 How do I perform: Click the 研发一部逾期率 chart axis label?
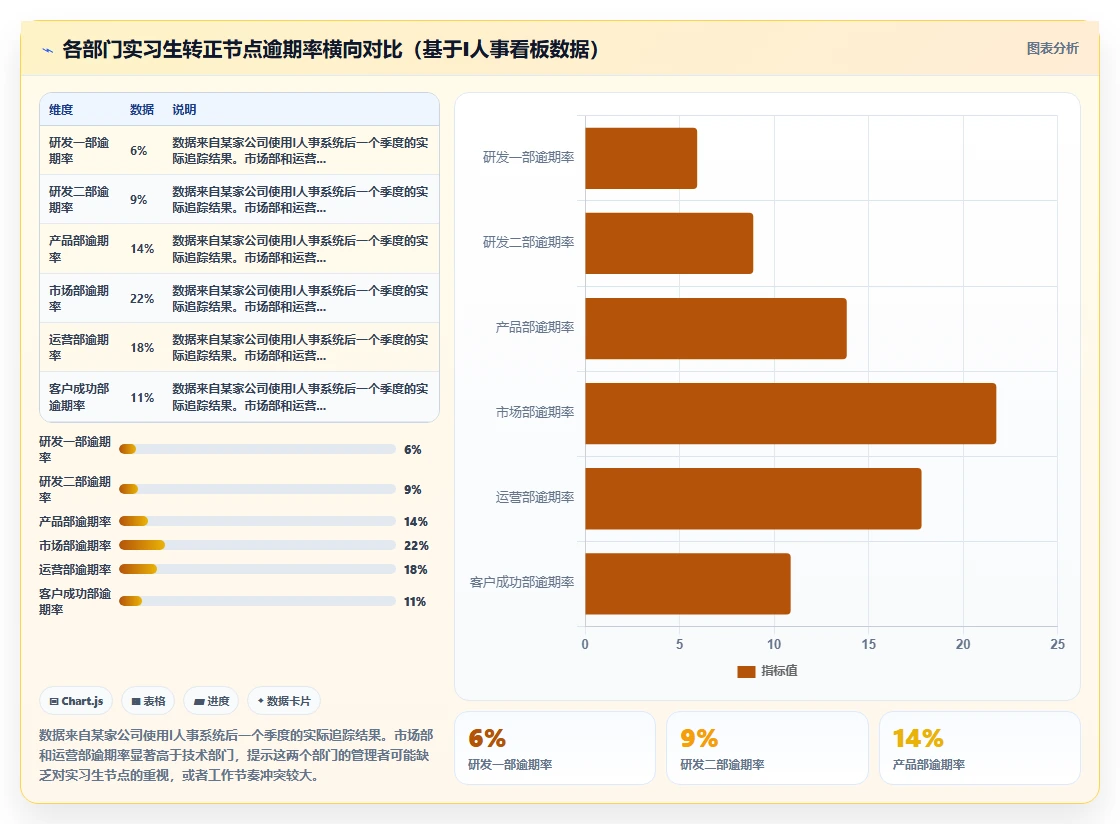(x=529, y=157)
